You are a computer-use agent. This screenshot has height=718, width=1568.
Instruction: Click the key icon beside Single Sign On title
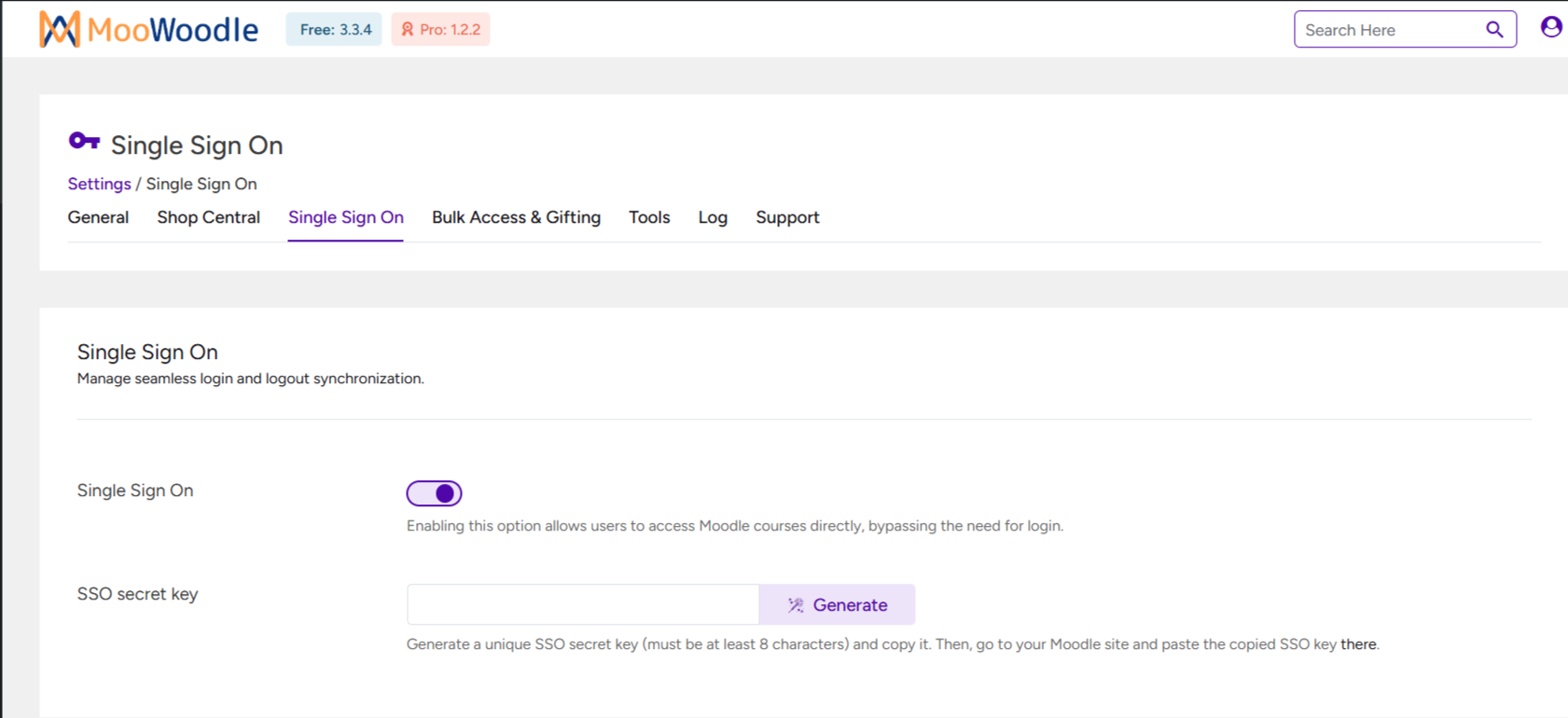pos(84,142)
